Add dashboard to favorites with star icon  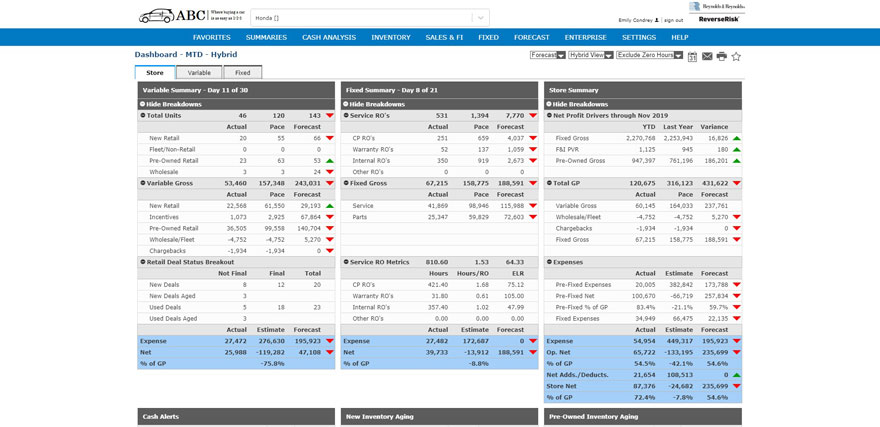point(736,56)
